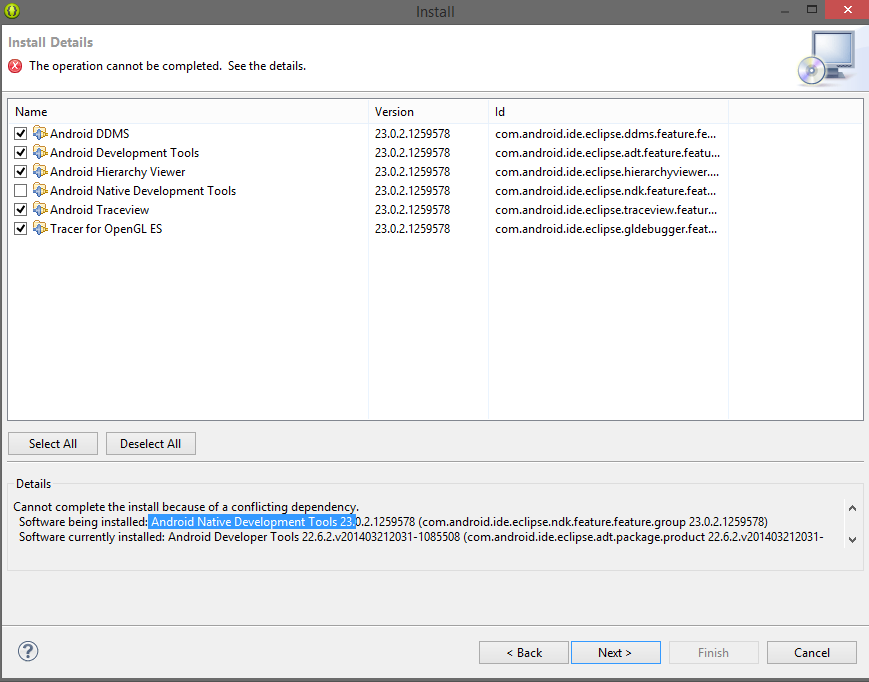This screenshot has width=869, height=682.
Task: Click the Android Native Development Tools feature icon
Action: coord(40,191)
